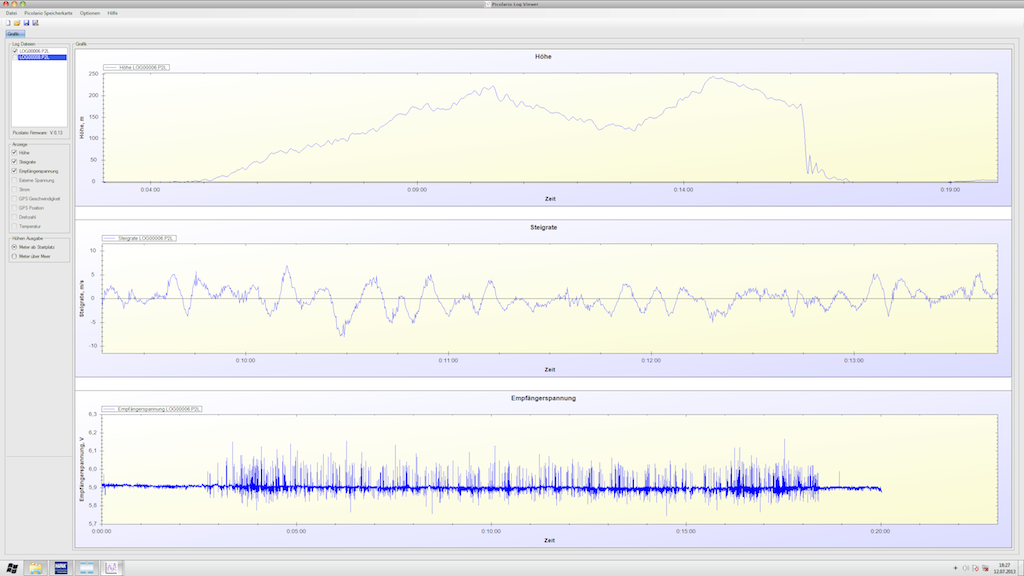Image resolution: width=1024 pixels, height=576 pixels.
Task: Choose 'Meter ab Startplatz' radio option
Action: pyautogui.click(x=14, y=247)
